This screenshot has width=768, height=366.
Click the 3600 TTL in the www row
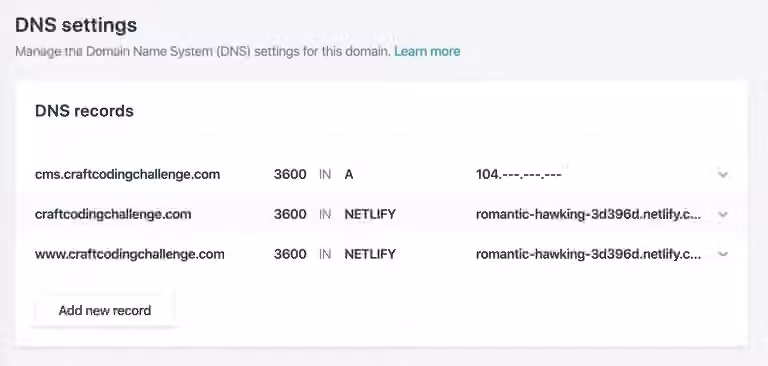pos(290,254)
